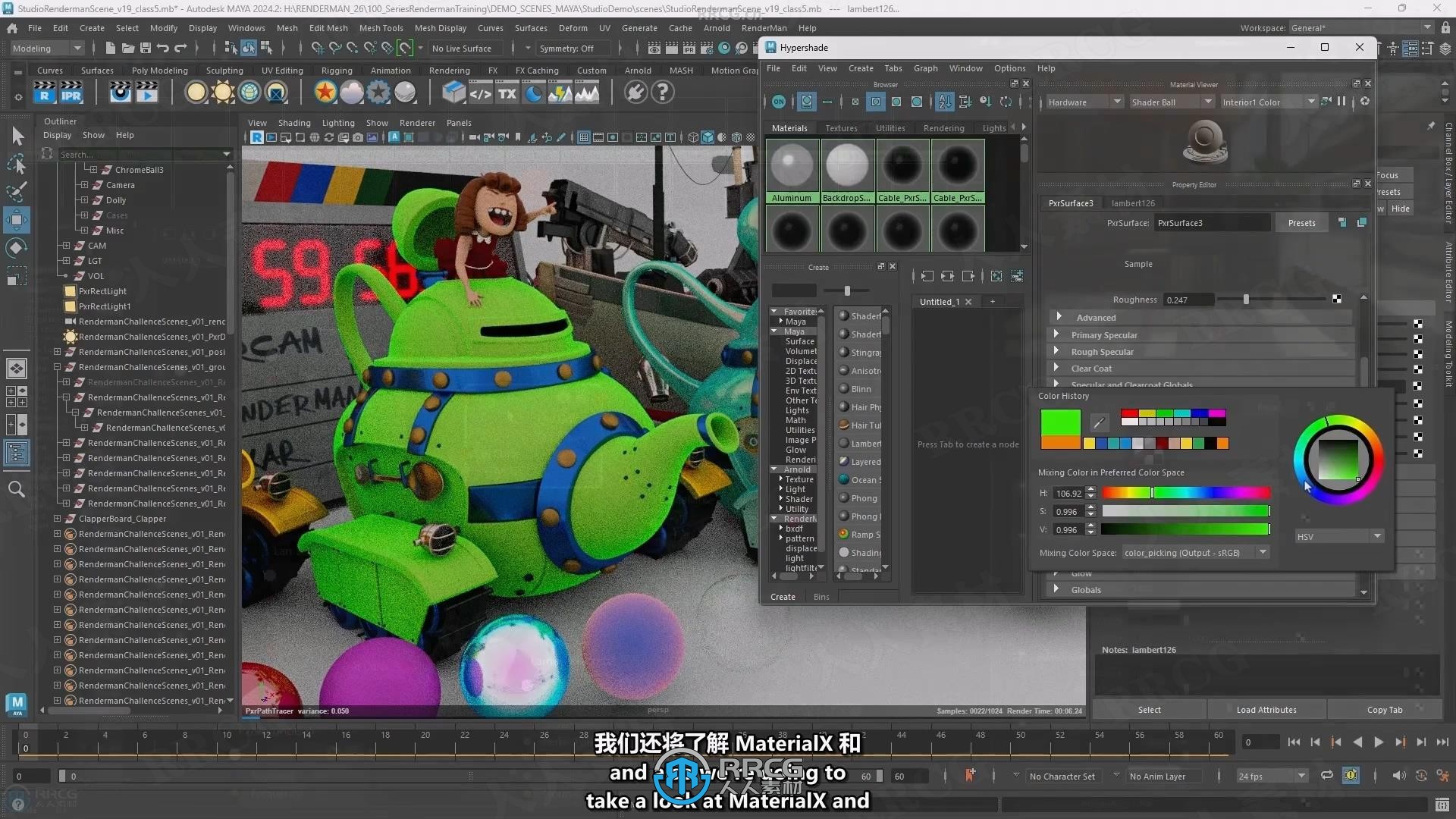Expand Rough Specular section
This screenshot has height=819, width=1456.
coord(1056,351)
